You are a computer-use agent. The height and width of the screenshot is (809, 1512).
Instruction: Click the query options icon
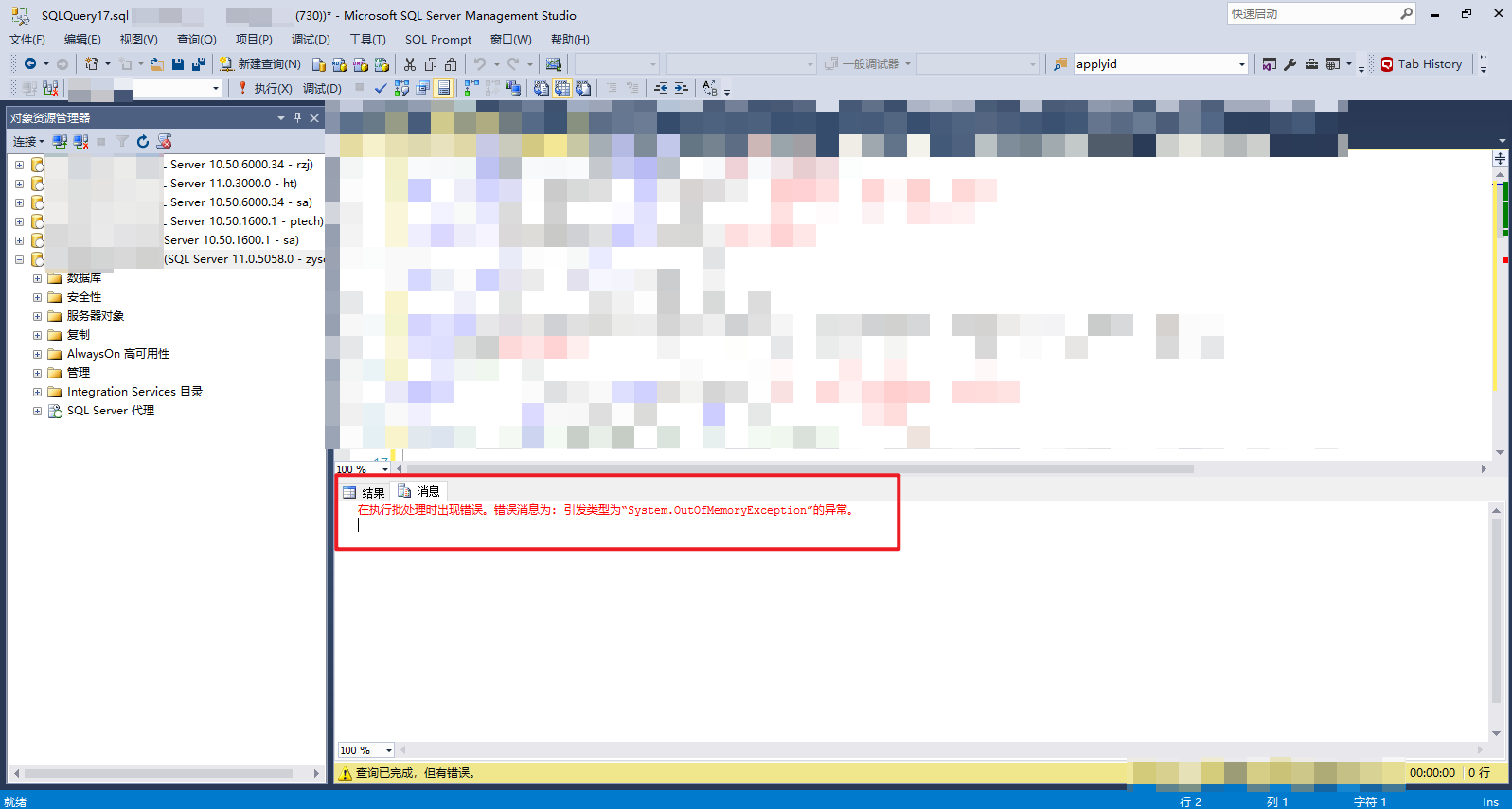pos(422,88)
